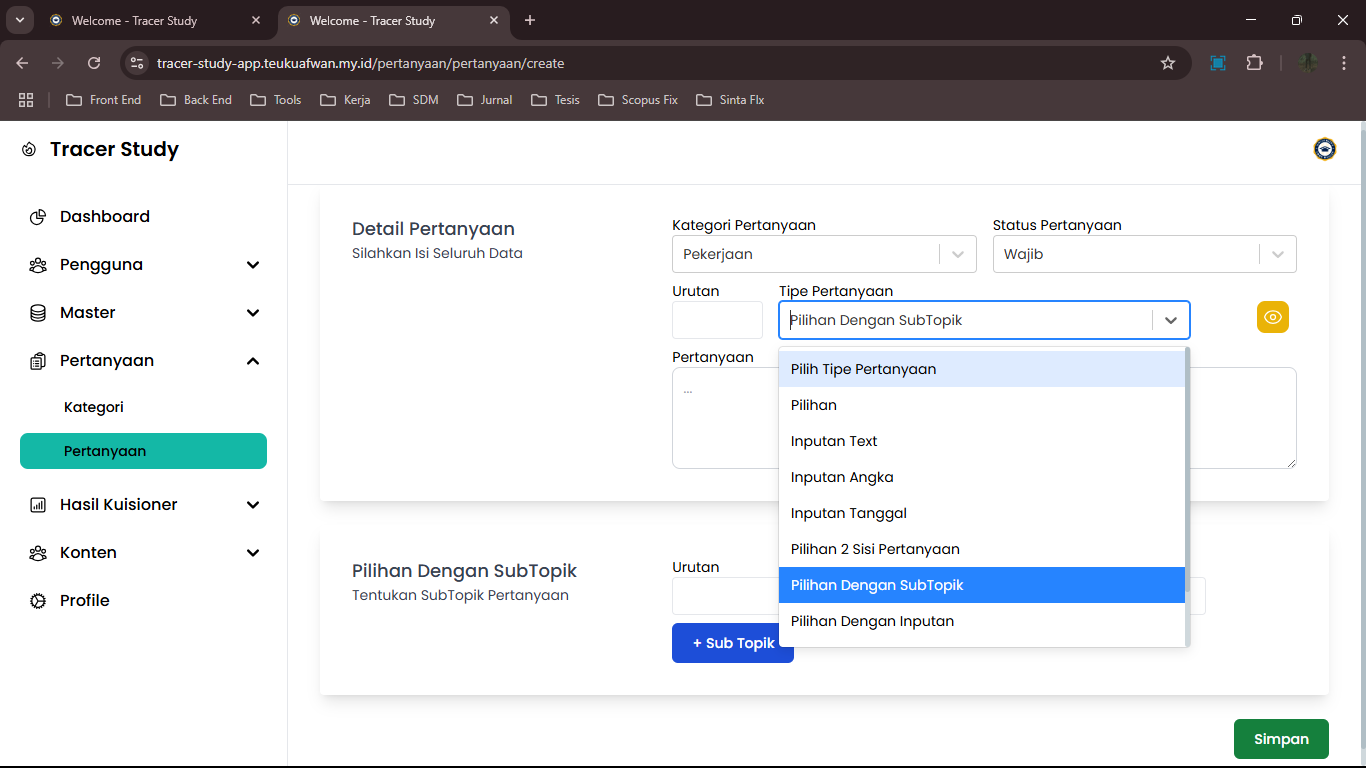The image size is (1366, 768).
Task: Click the Pengguna users icon in sidebar
Action: tap(38, 265)
